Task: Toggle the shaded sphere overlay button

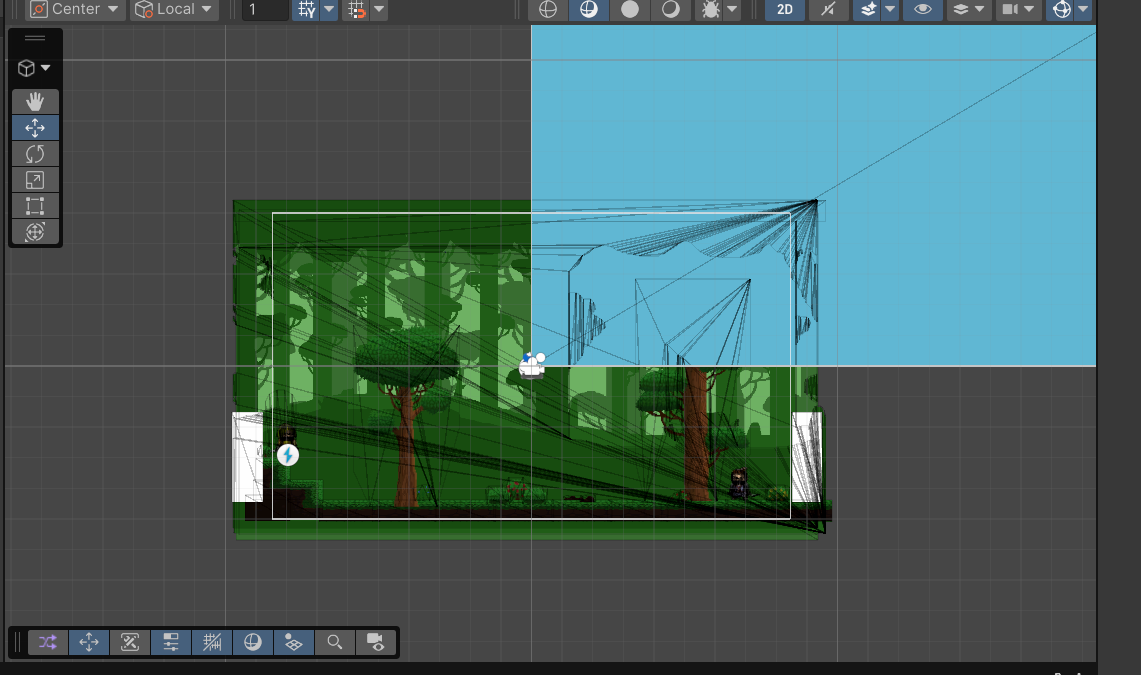Action: coord(253,642)
